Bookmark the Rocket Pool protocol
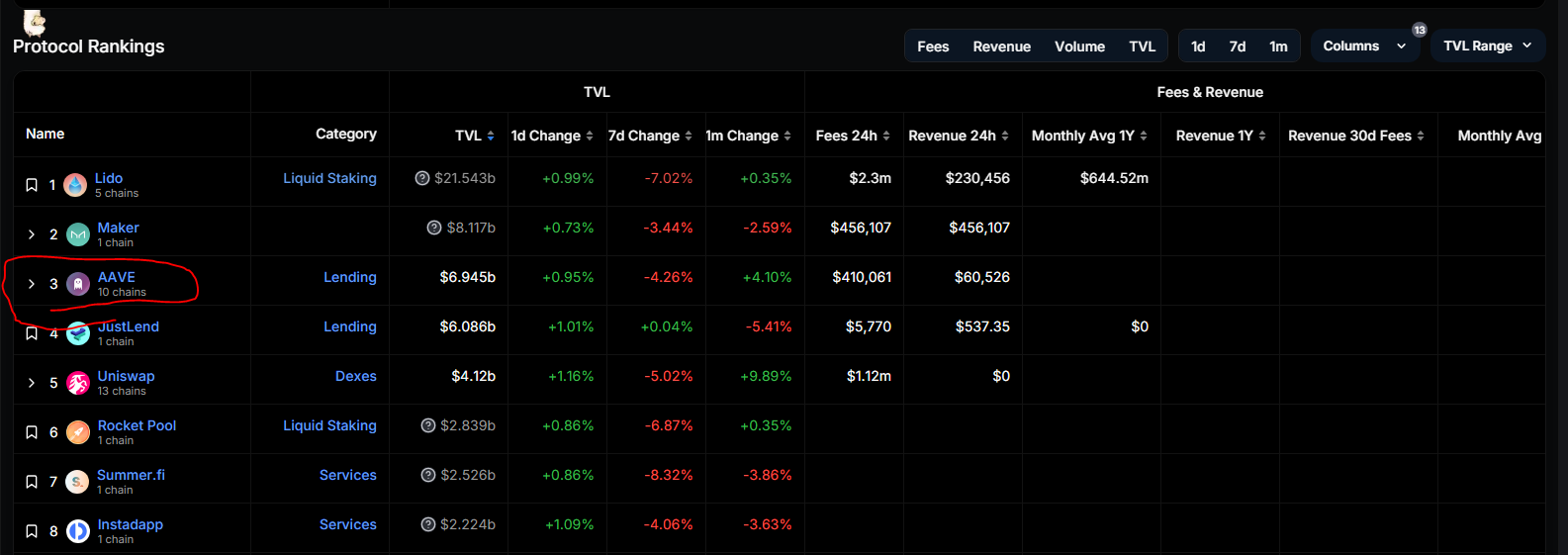1568x555 pixels. click(x=32, y=432)
